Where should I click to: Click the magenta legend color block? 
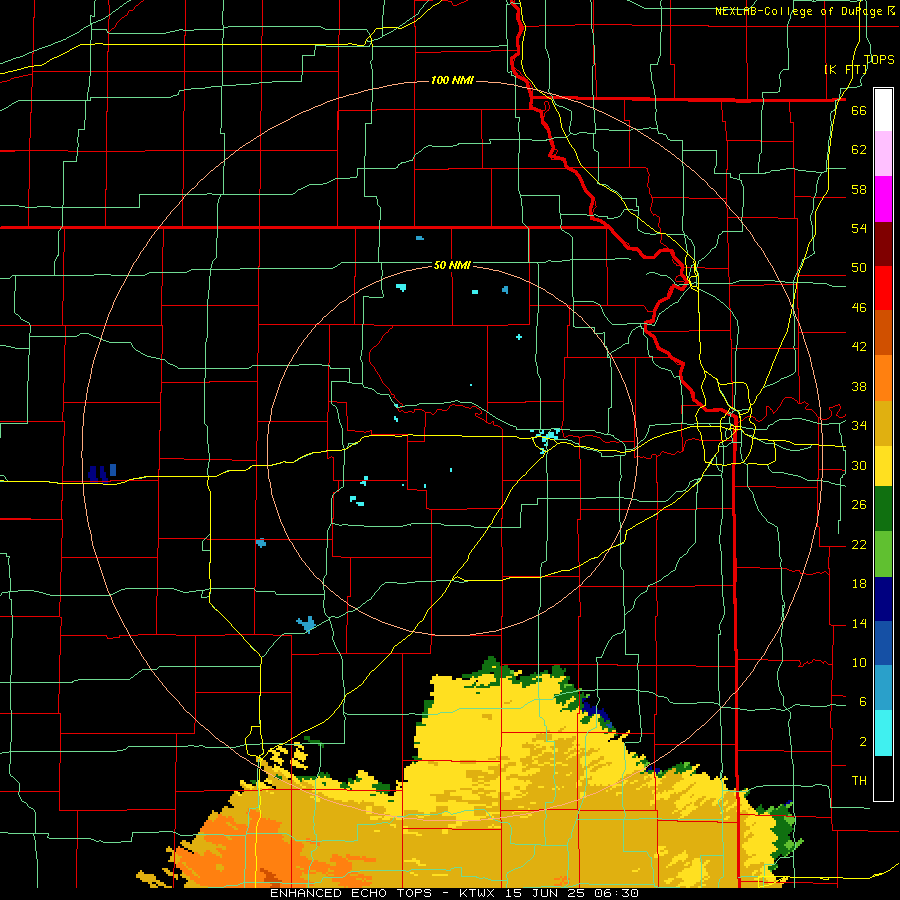click(883, 199)
